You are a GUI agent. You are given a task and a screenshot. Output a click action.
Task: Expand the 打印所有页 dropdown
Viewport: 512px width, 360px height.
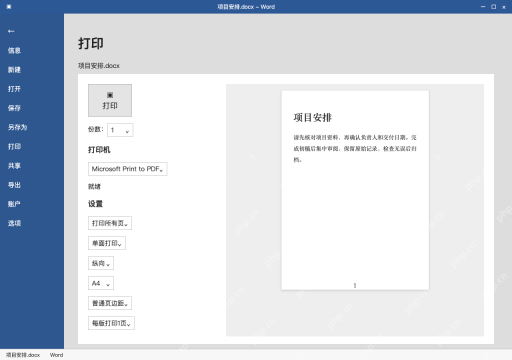click(110, 223)
